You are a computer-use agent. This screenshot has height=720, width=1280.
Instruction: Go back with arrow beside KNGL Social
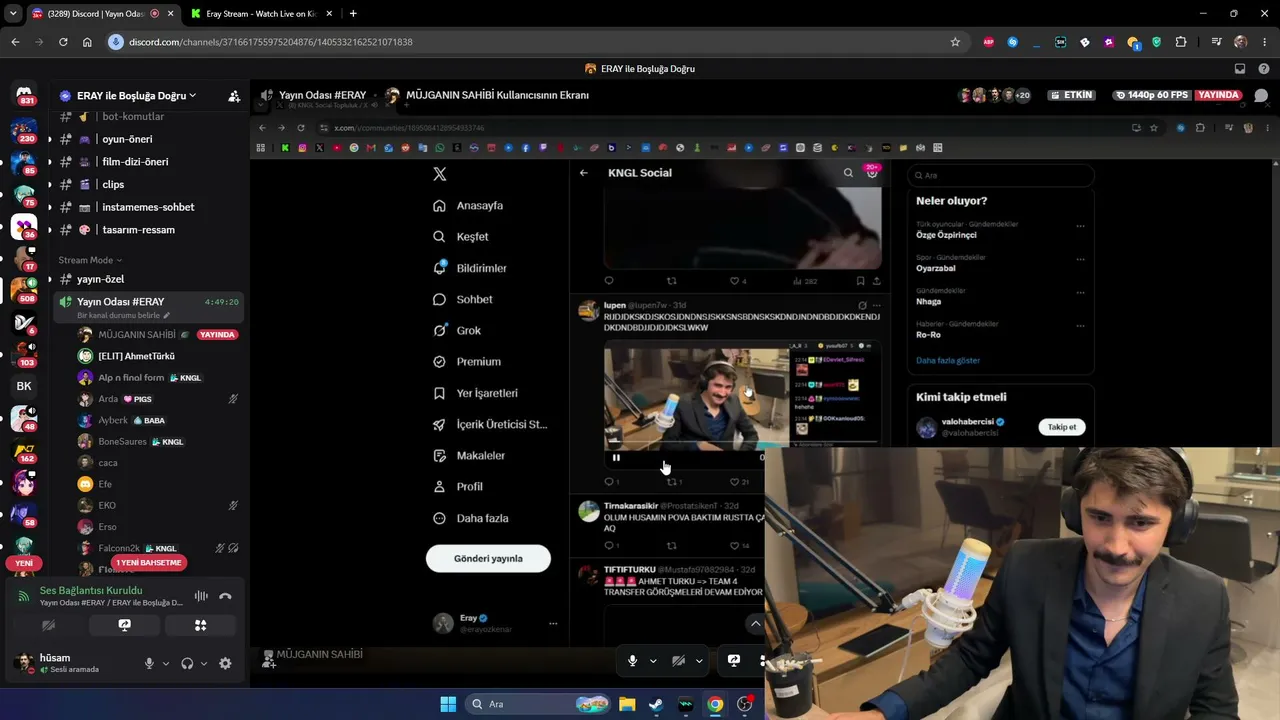[x=584, y=173]
